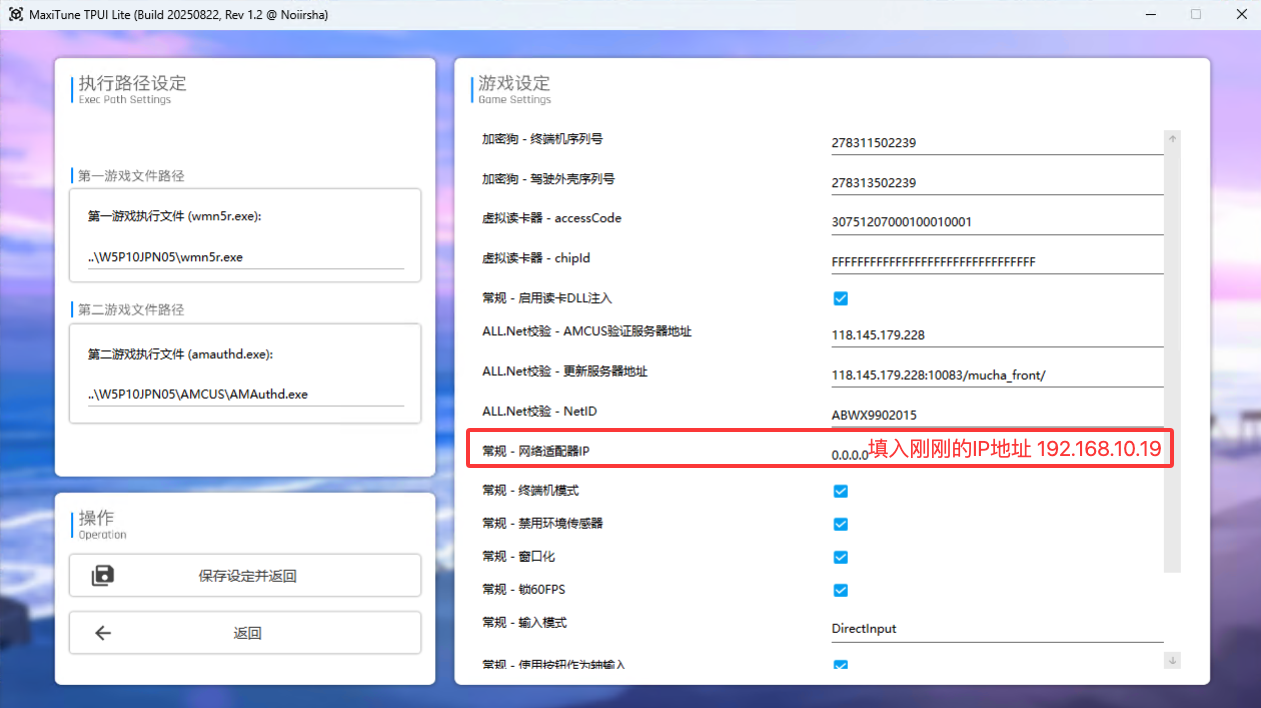This screenshot has width=1261, height=708.
Task: Disable the 终端机模式 checkbox
Action: point(840,491)
